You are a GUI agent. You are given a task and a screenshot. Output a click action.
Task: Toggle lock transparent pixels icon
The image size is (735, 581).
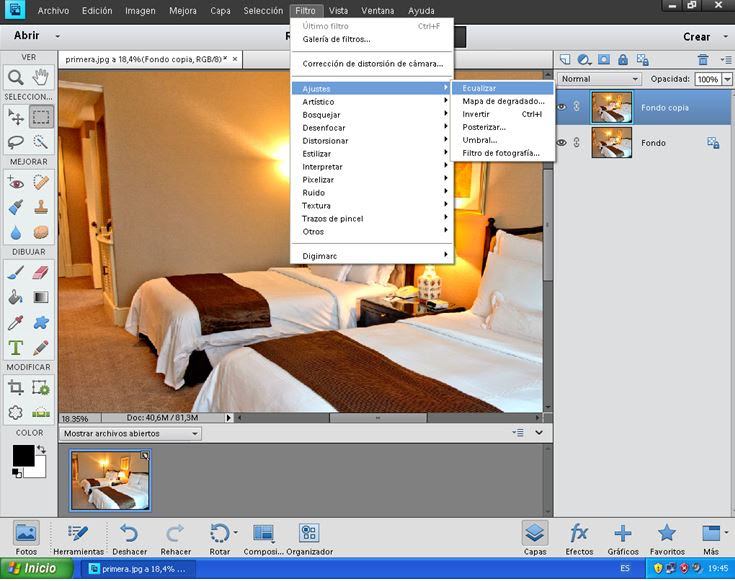click(642, 60)
